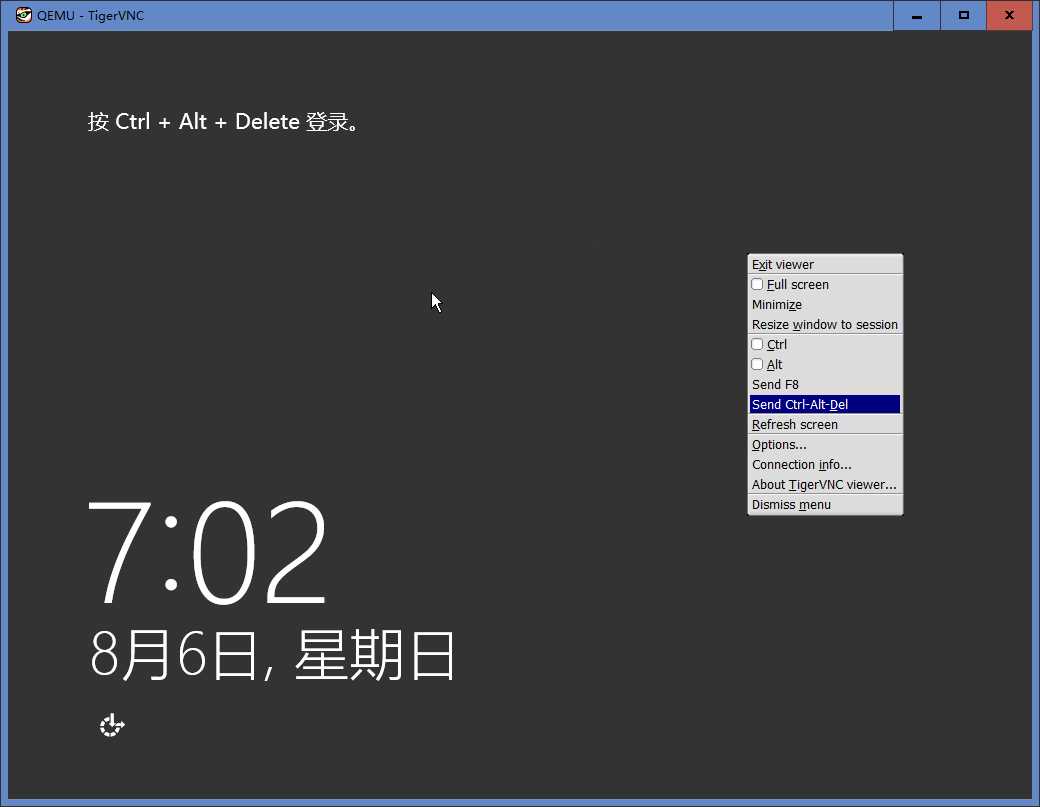
Task: Select Resize window to session
Action: pos(824,324)
